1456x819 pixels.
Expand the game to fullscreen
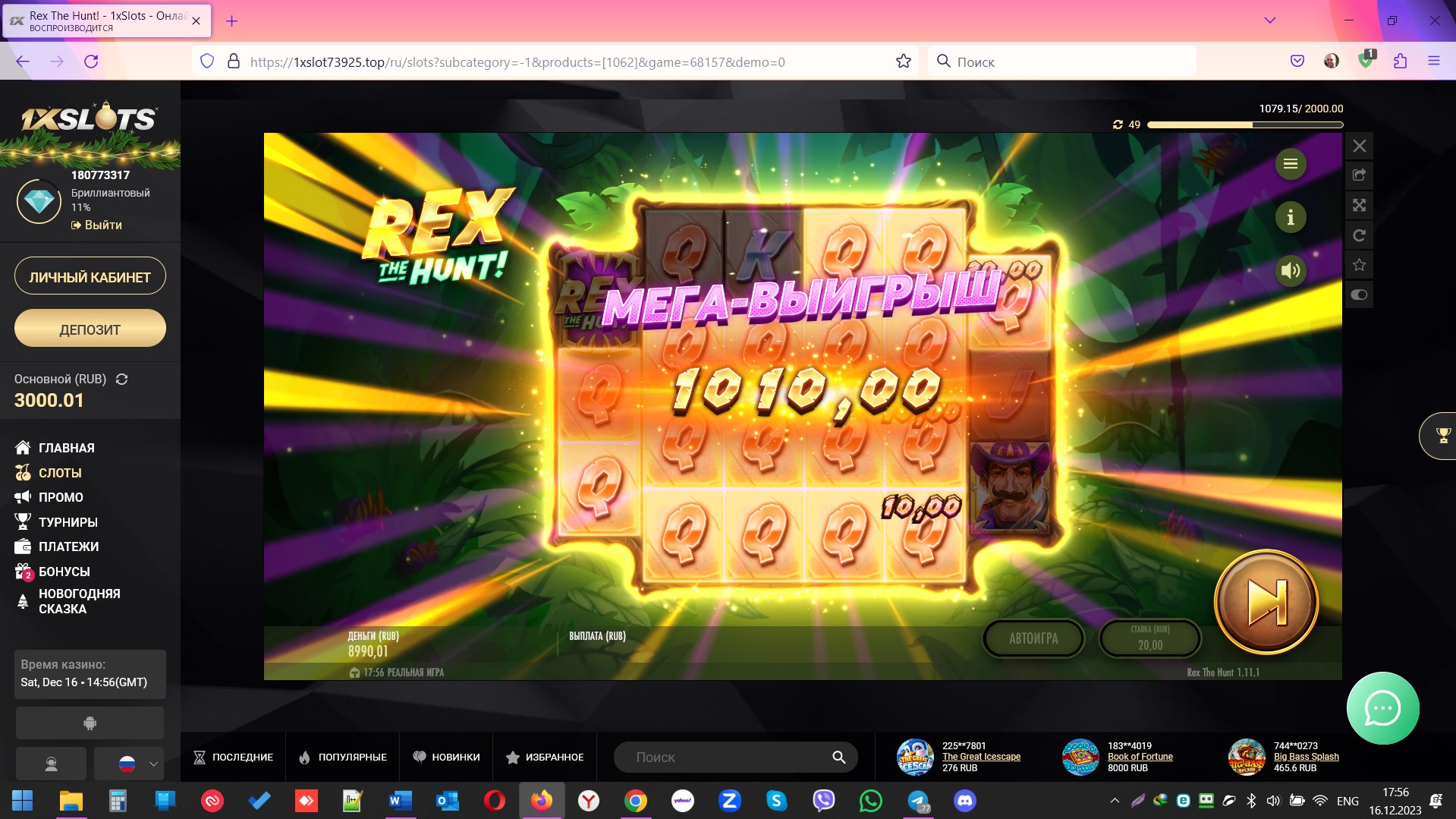click(1359, 205)
